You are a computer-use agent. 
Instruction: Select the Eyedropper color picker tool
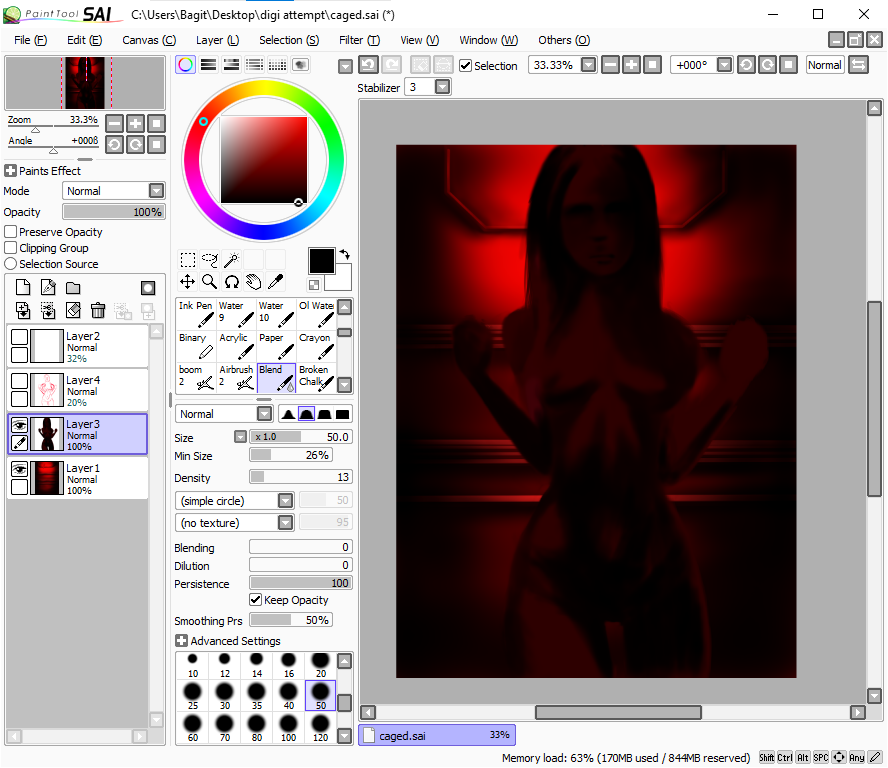point(275,281)
